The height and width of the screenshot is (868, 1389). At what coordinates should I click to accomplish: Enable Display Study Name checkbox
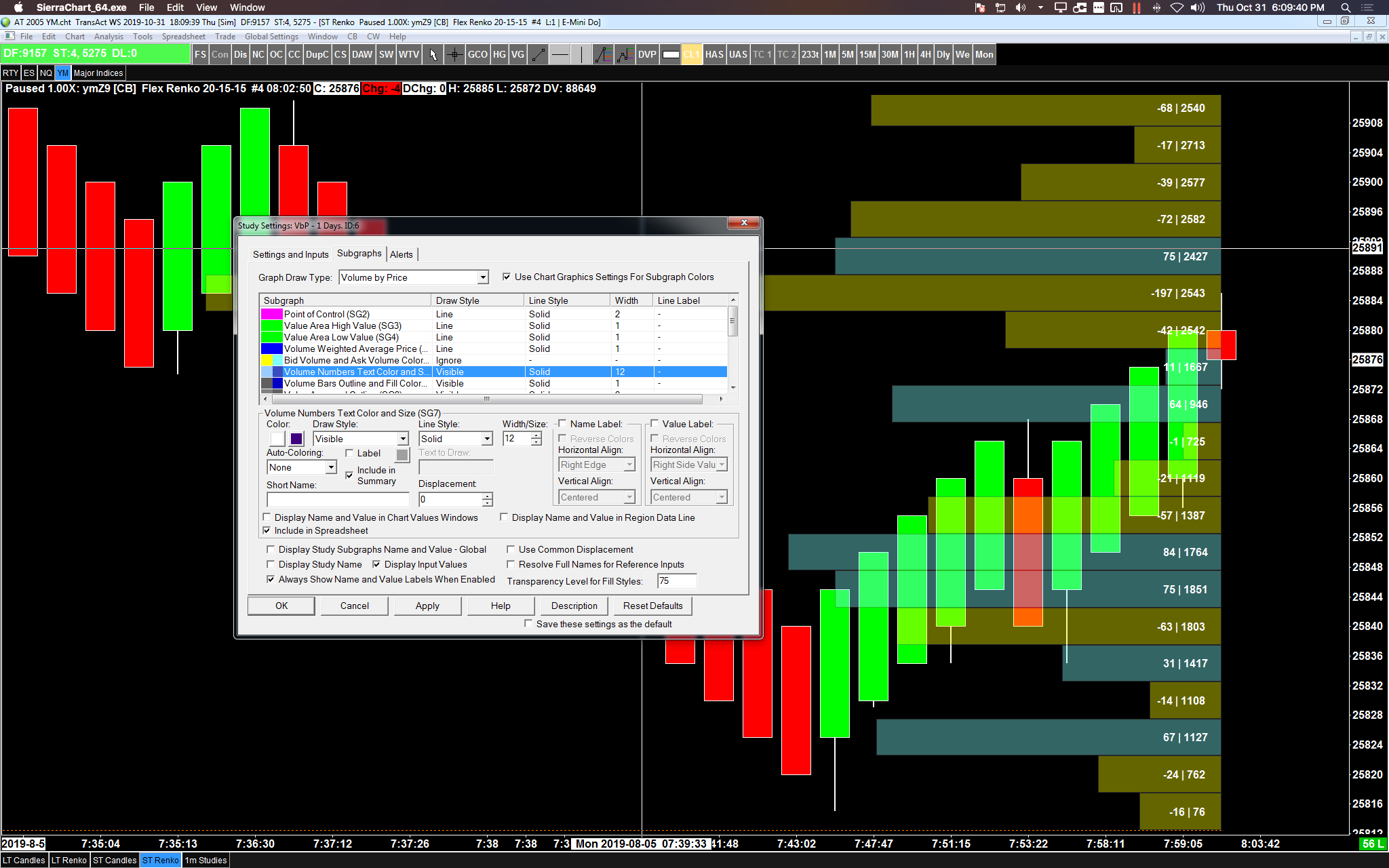pos(271,564)
